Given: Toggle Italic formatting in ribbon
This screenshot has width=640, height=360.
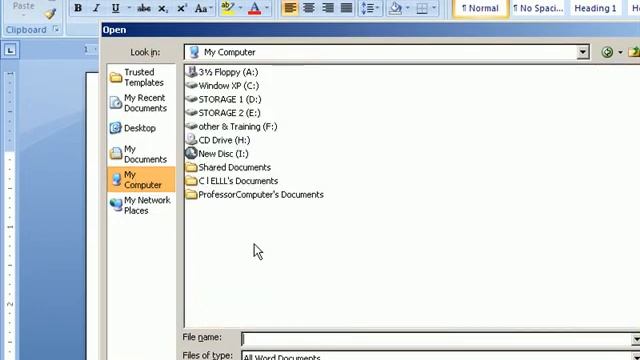Looking at the screenshot, I should [x=96, y=8].
